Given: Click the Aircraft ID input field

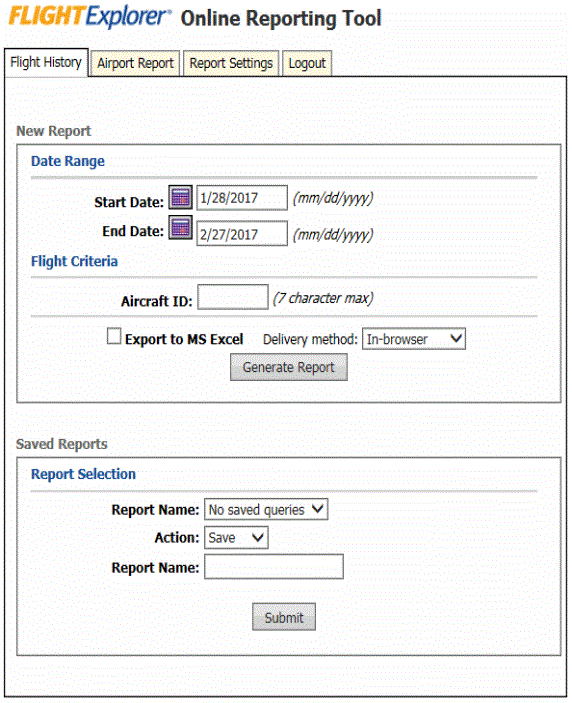Looking at the screenshot, I should [x=233, y=297].
